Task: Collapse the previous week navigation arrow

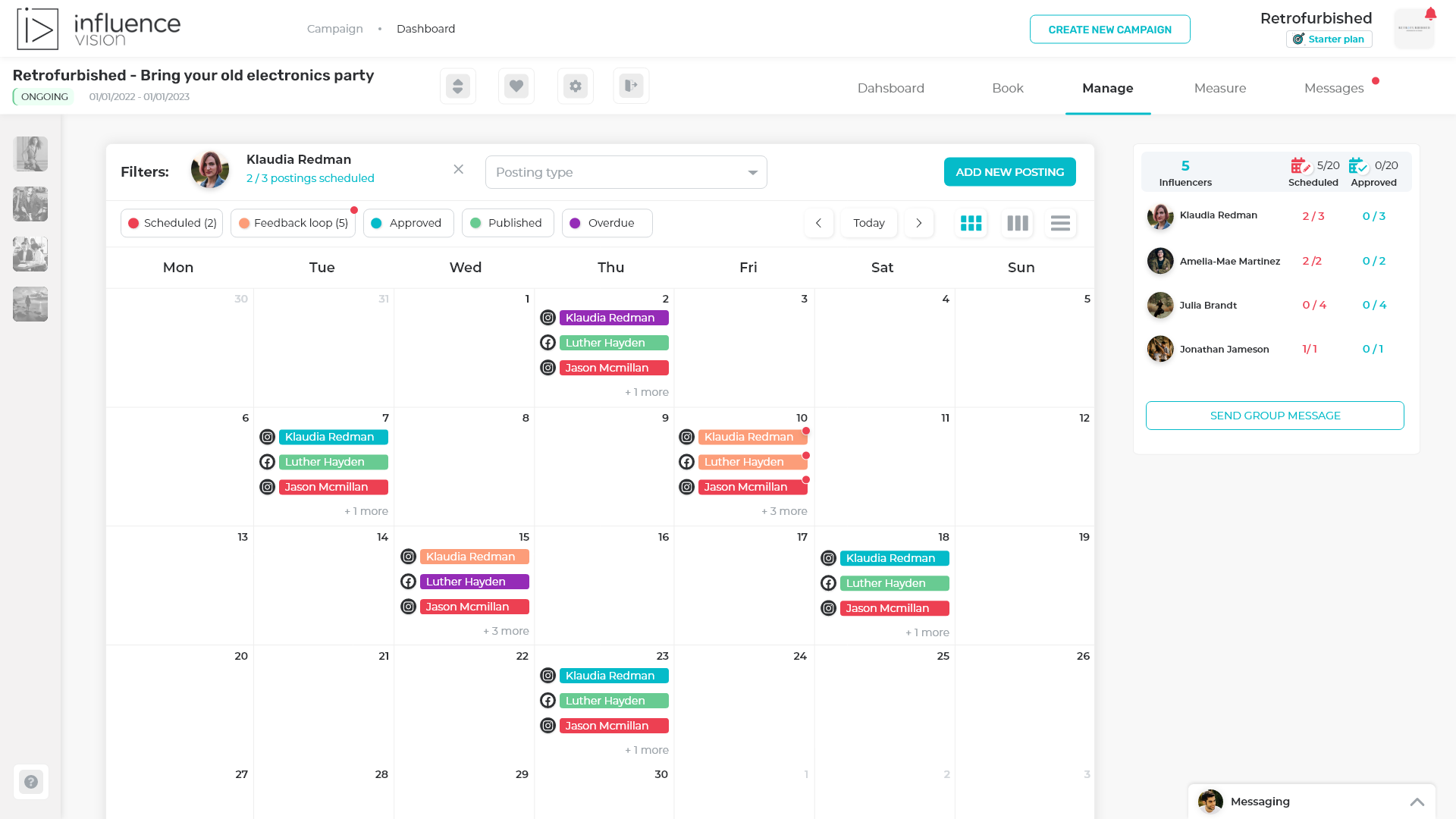Action: [x=819, y=223]
